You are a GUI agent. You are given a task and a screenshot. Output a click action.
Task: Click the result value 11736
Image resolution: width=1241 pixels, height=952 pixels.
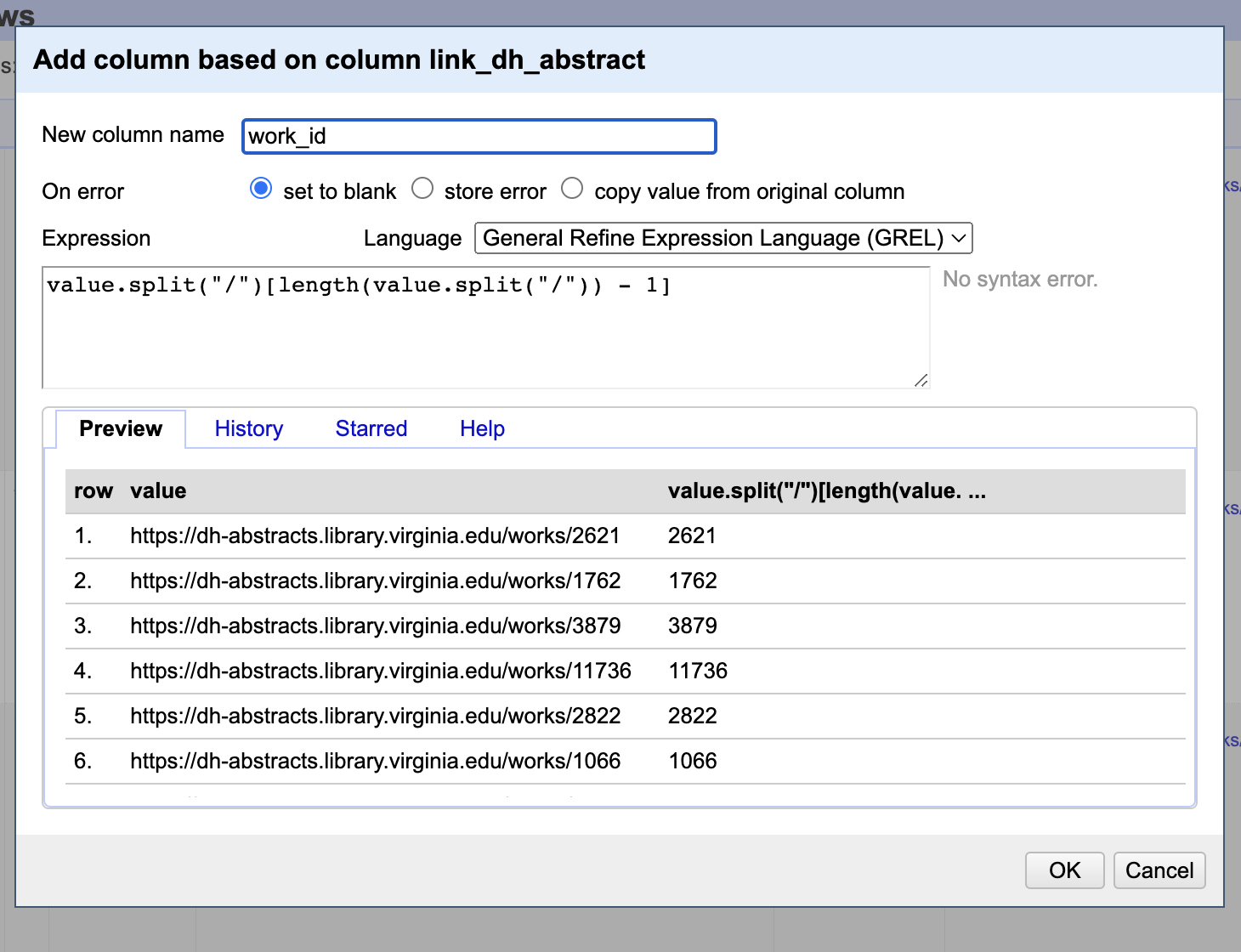(698, 671)
